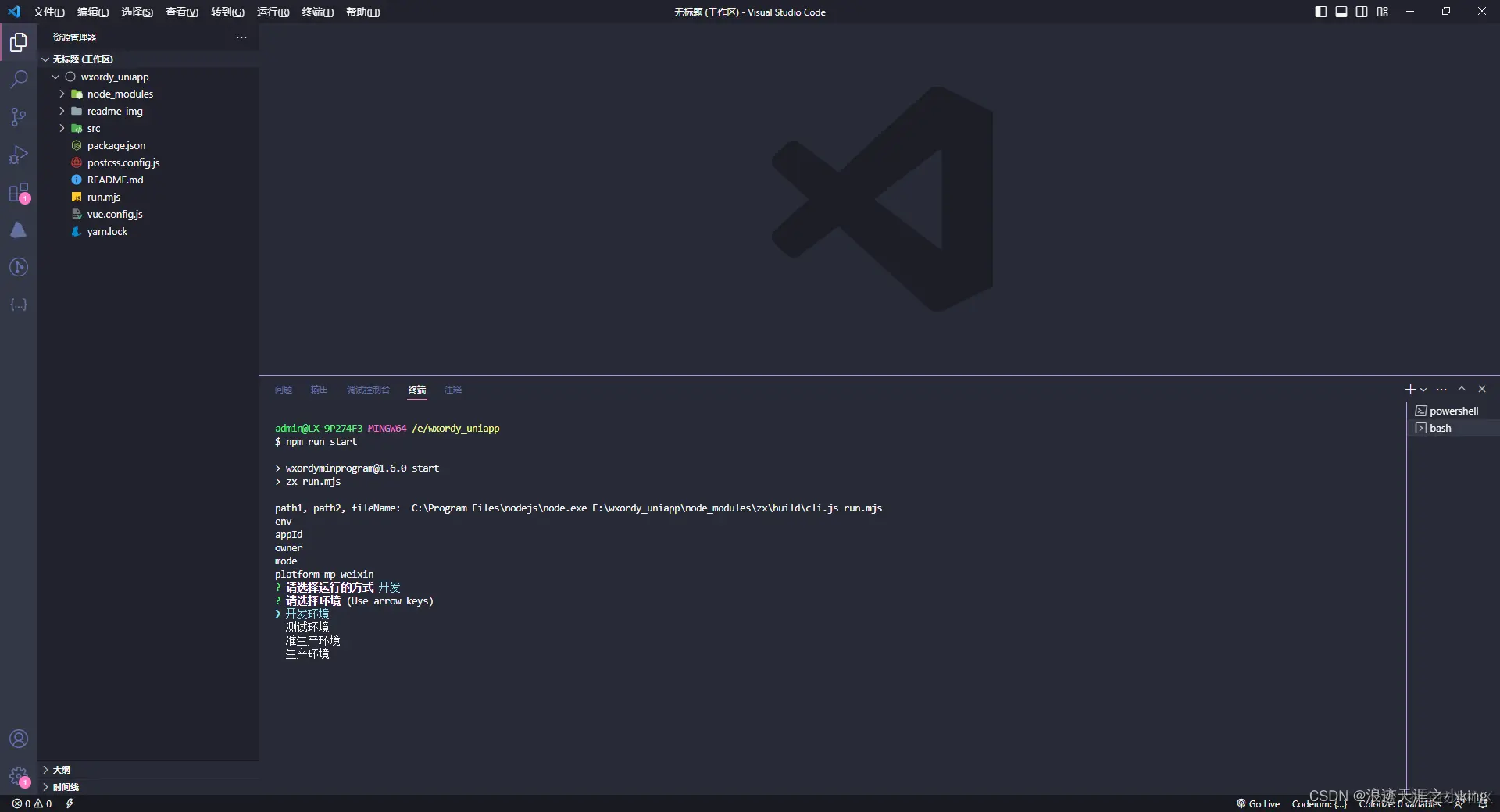Image resolution: width=1500 pixels, height=812 pixels.
Task: Open the 运行(R) menu
Action: click(273, 12)
